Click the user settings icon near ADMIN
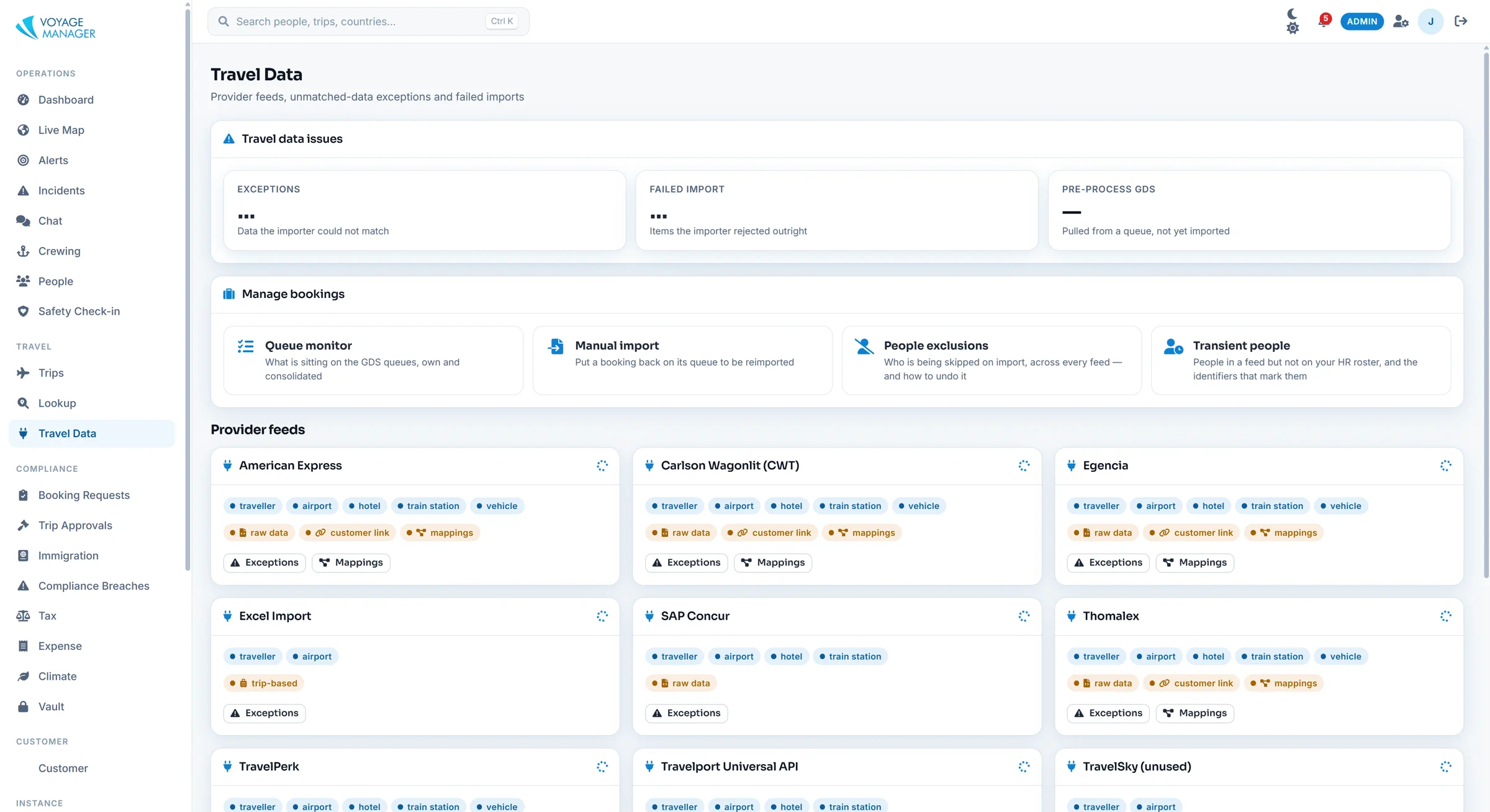 (1401, 21)
